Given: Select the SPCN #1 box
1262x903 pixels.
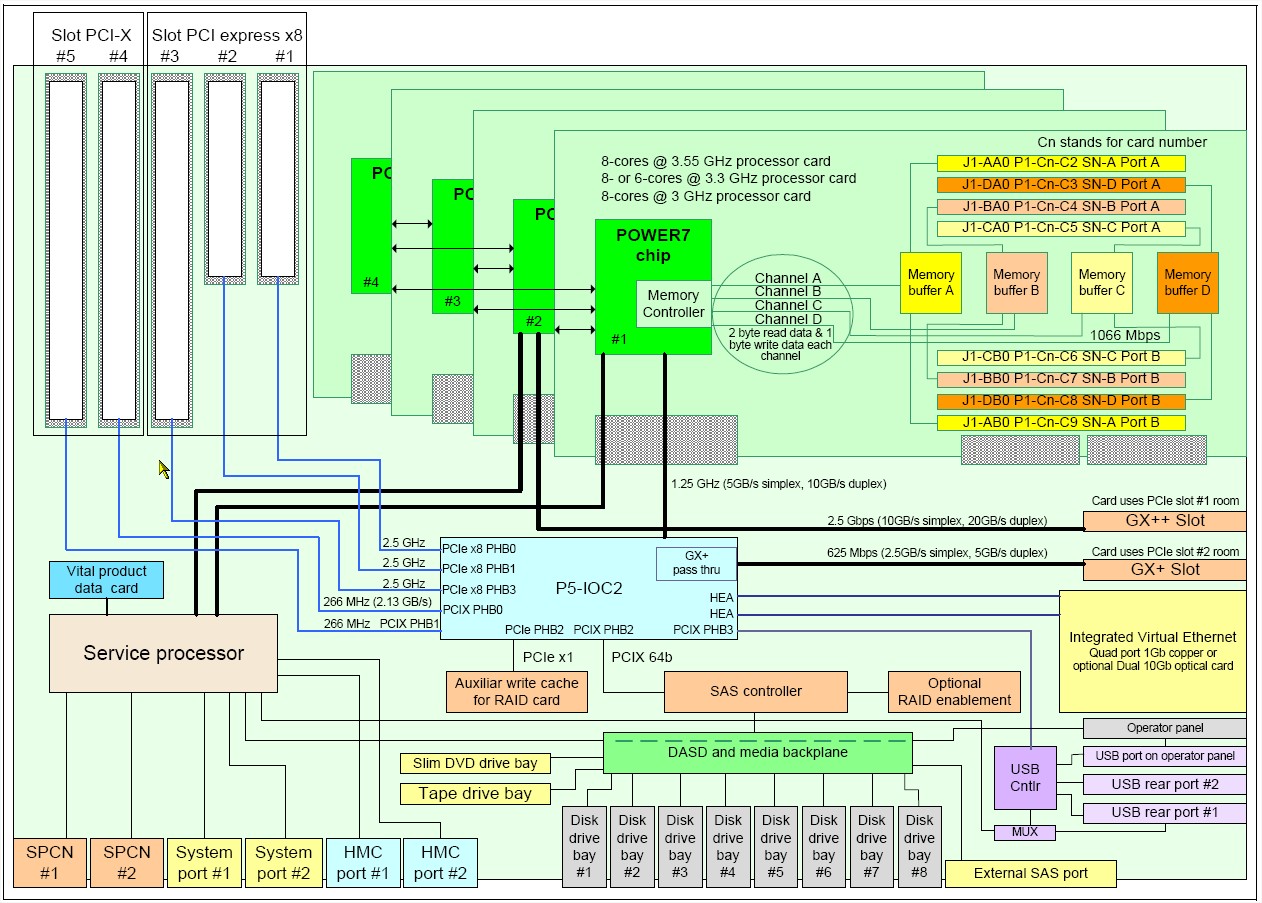Looking at the screenshot, I should pyautogui.click(x=50, y=862).
